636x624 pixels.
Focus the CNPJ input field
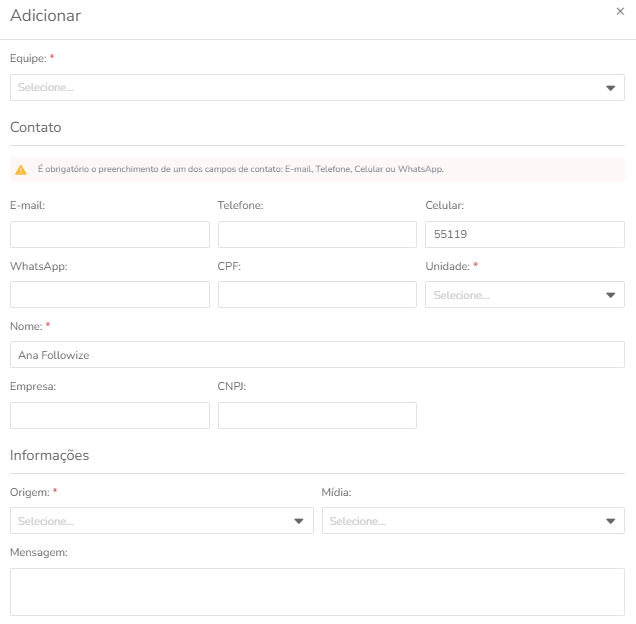coord(317,415)
